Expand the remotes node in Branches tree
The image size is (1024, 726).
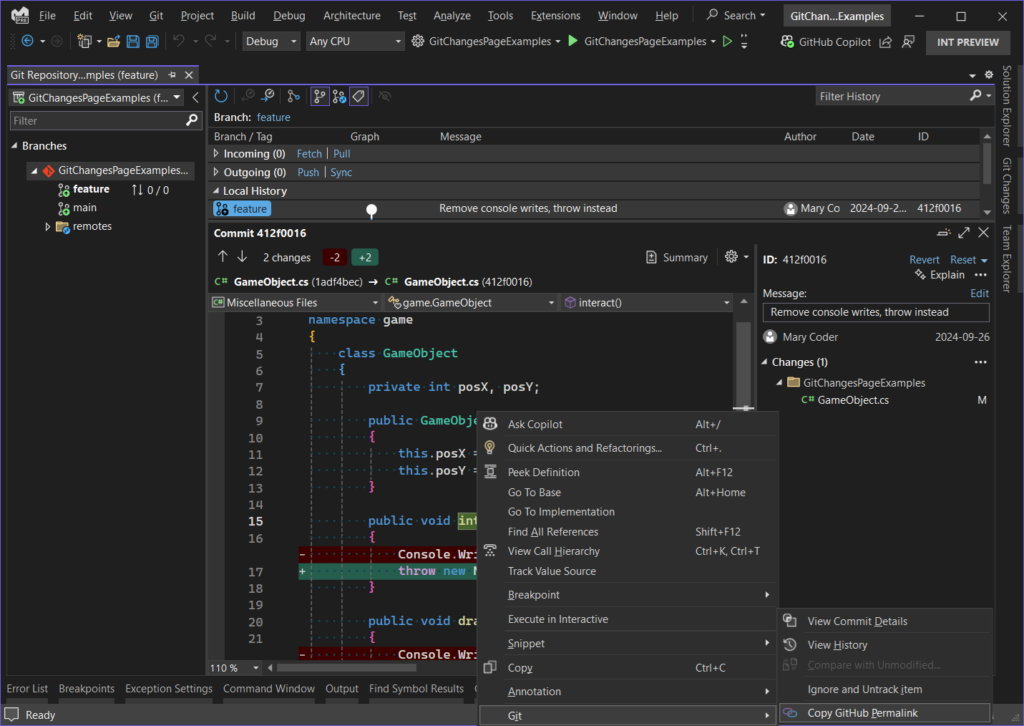48,226
